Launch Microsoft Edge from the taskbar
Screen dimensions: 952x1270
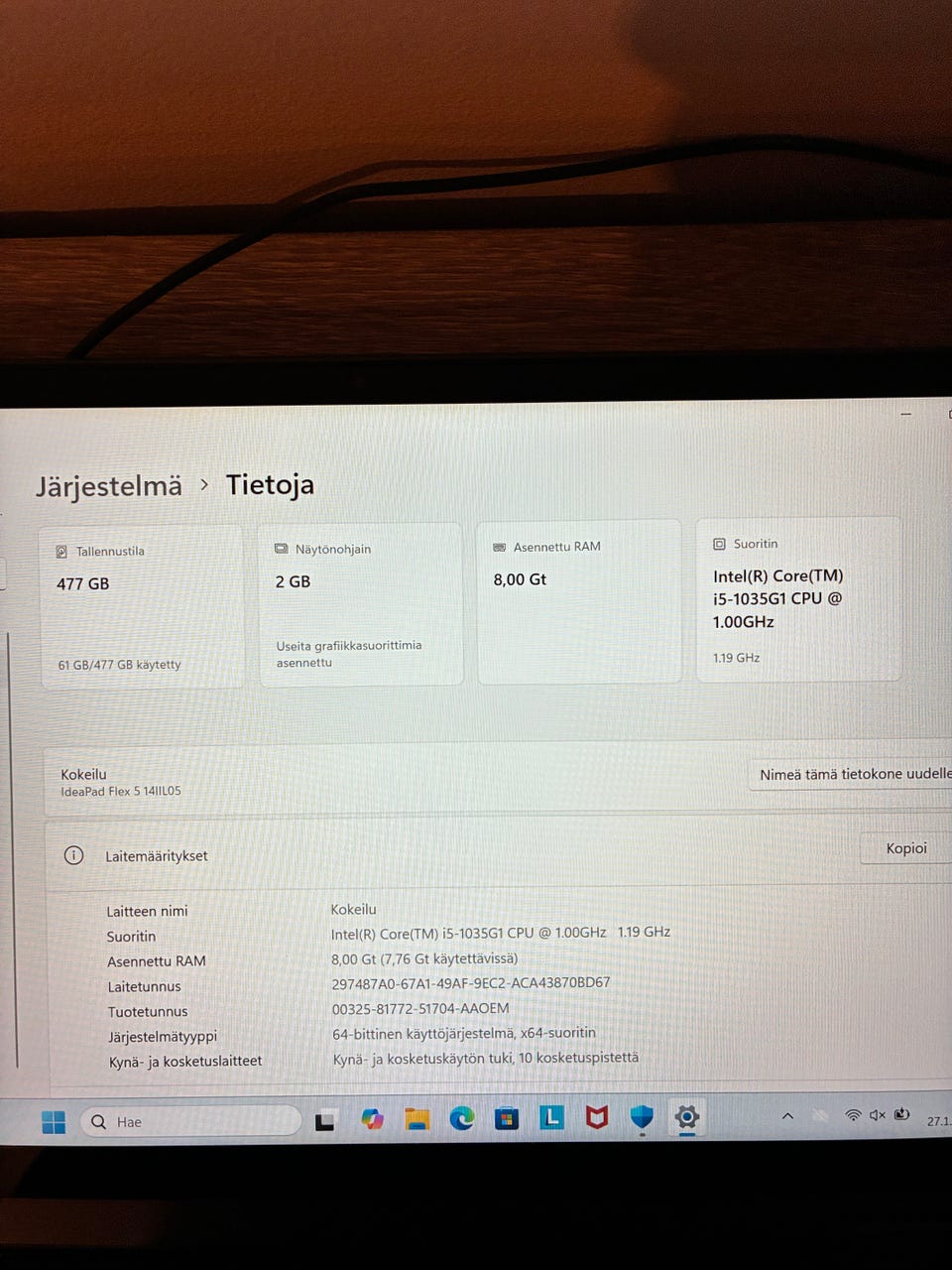(x=462, y=1119)
